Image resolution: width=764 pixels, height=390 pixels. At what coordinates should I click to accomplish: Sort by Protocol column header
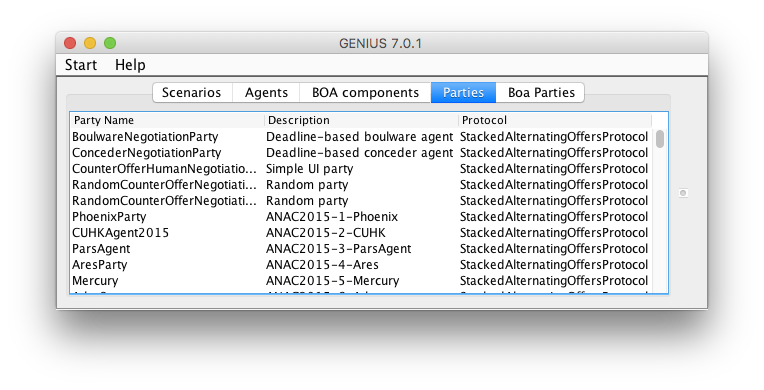click(554, 120)
